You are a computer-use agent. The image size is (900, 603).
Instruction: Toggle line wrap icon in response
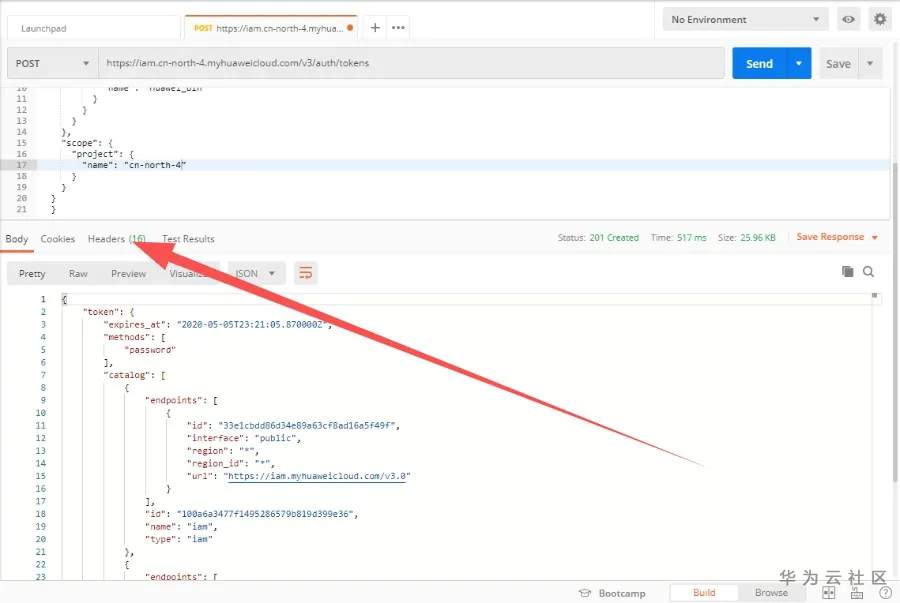coord(306,273)
